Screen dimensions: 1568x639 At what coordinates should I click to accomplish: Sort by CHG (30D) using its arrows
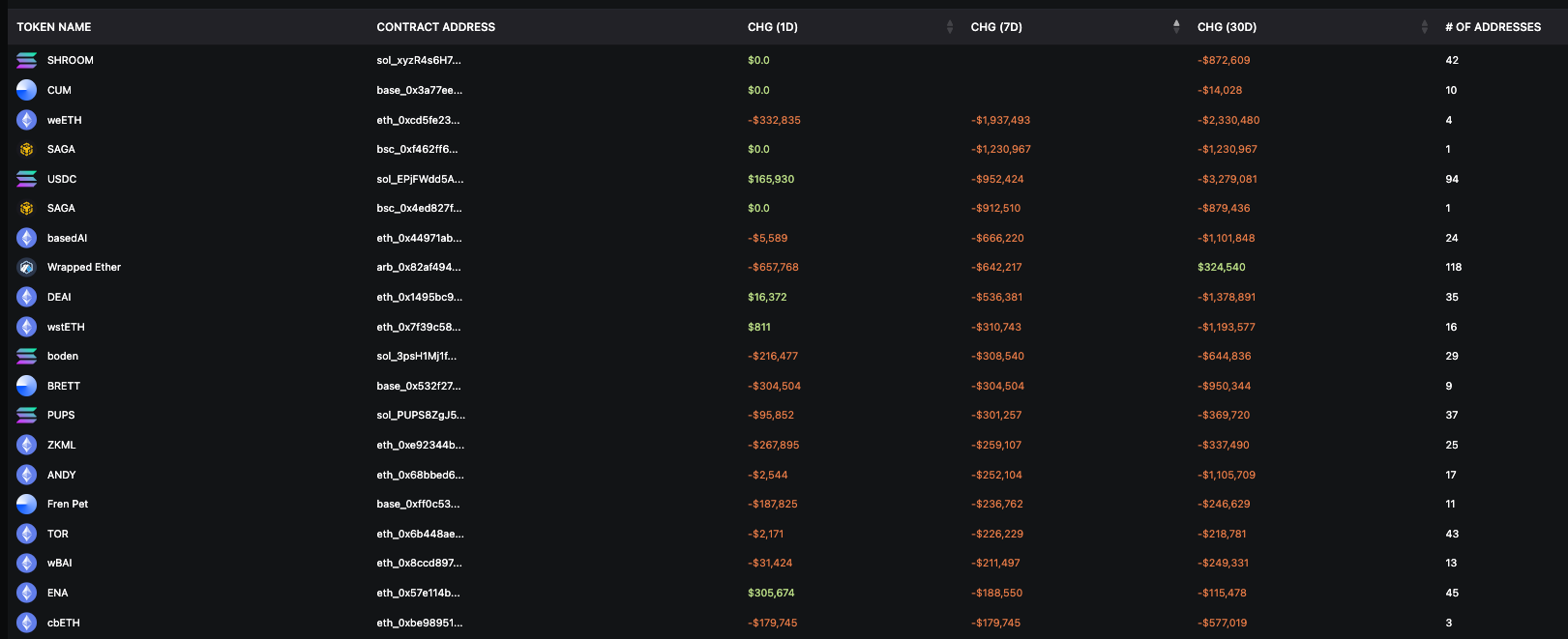pos(1424,27)
